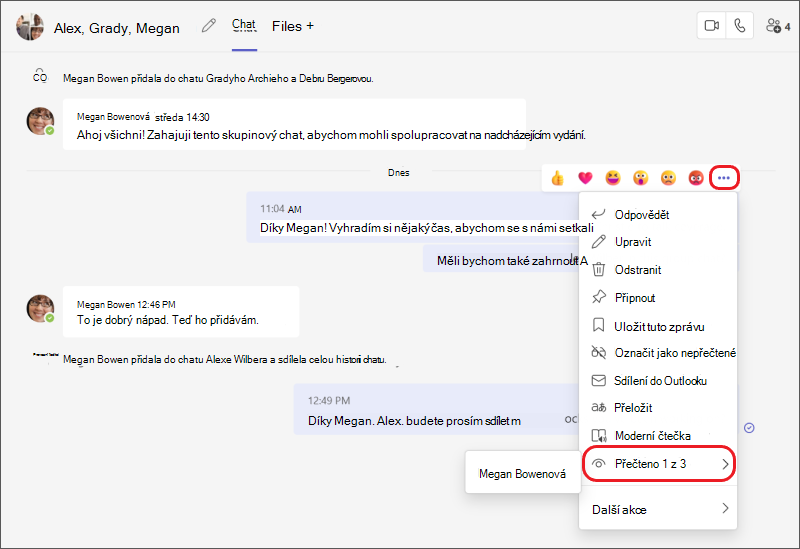Image resolution: width=800 pixels, height=549 pixels.
Task: Click Sdílení do Outlooku option
Action: tap(659, 381)
